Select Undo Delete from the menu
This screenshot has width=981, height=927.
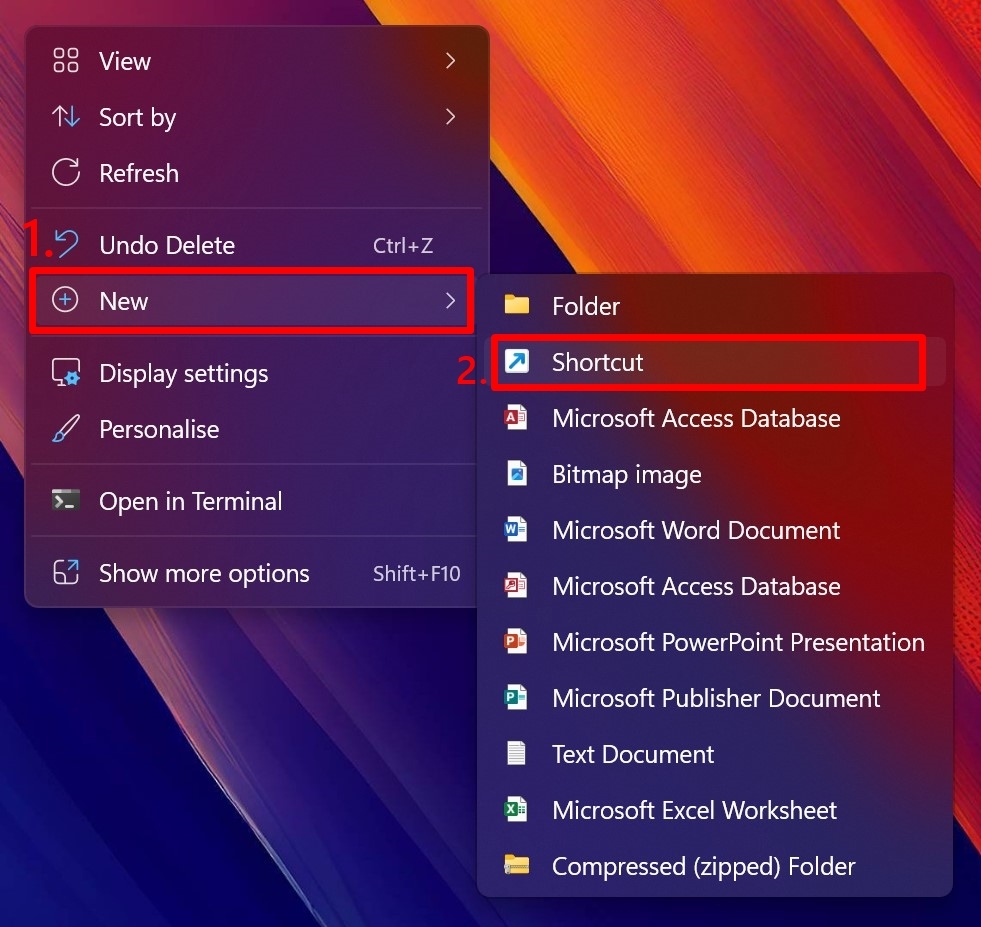pyautogui.click(x=166, y=245)
